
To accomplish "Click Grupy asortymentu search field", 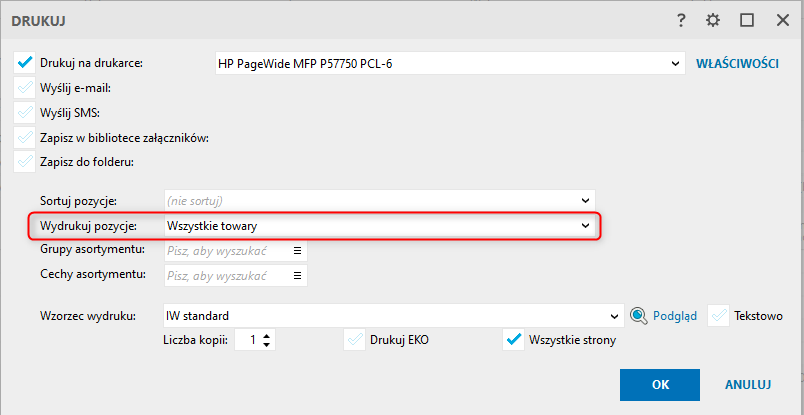I will click(x=229, y=251).
